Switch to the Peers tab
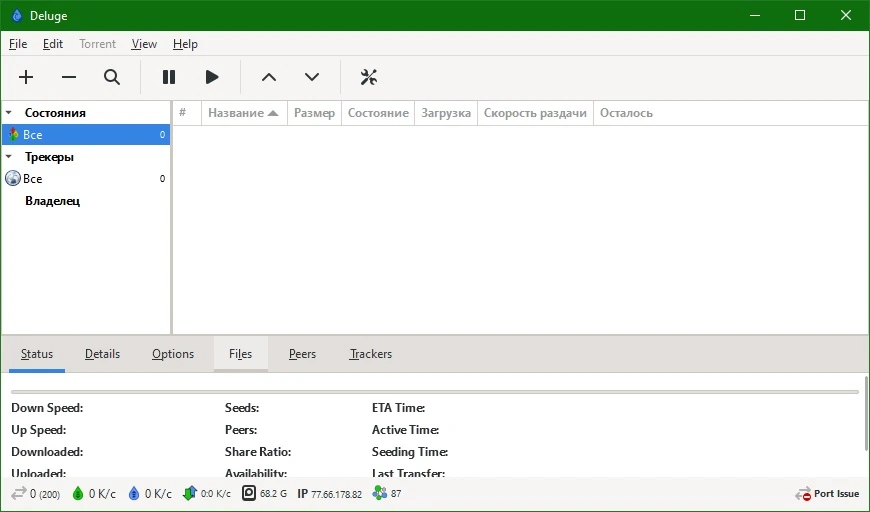 302,354
